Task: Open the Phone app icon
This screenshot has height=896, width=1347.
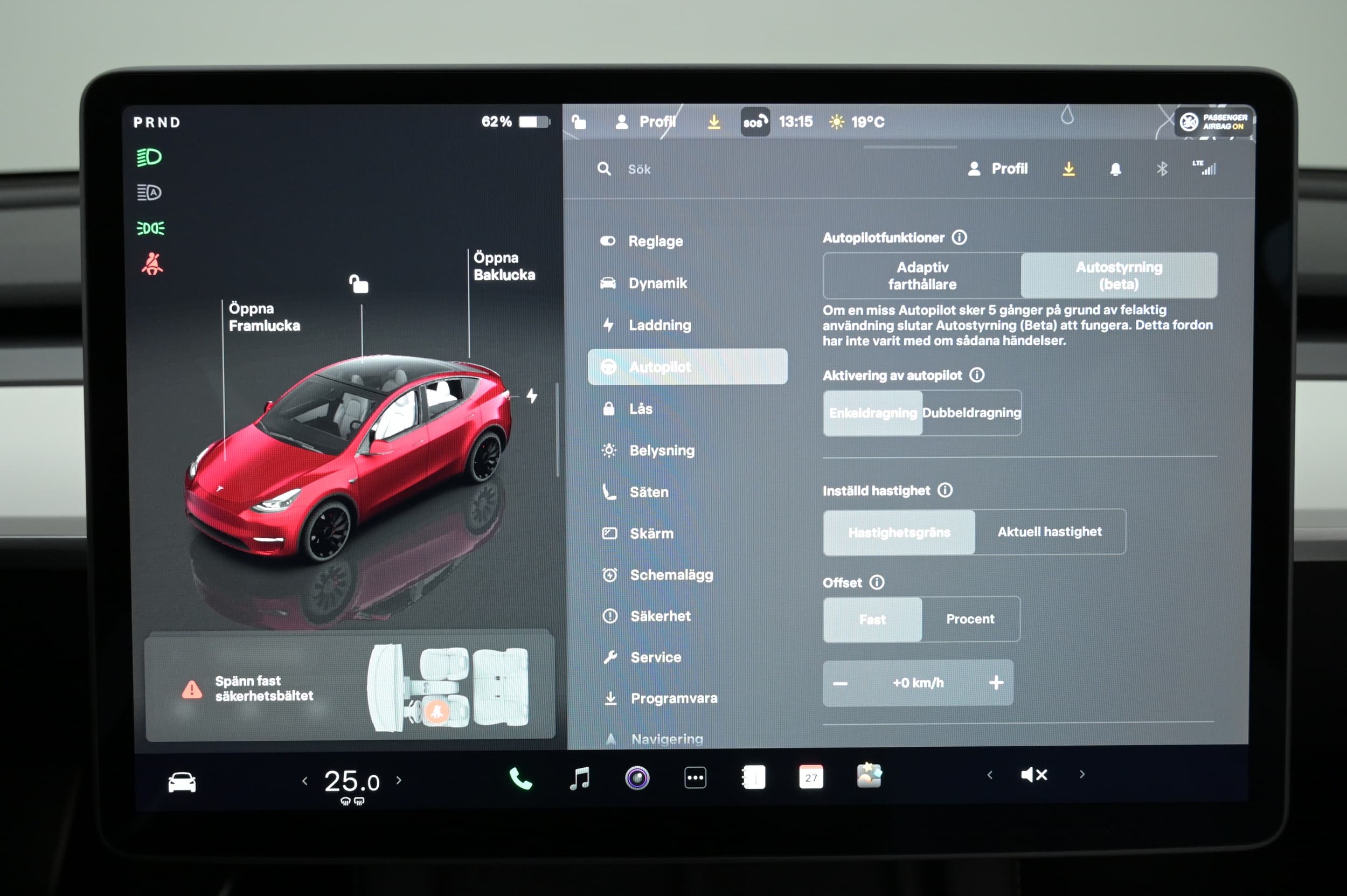Action: point(520,779)
